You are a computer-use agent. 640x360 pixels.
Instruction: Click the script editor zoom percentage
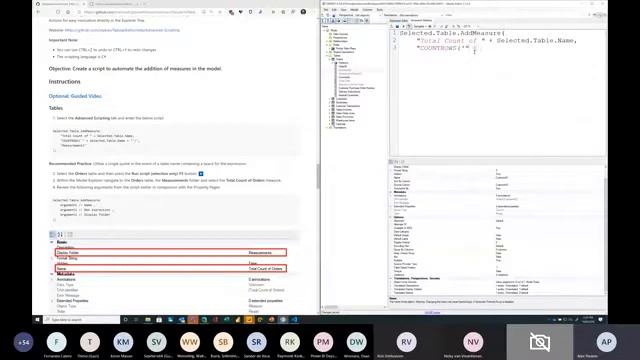[x=467, y=27]
